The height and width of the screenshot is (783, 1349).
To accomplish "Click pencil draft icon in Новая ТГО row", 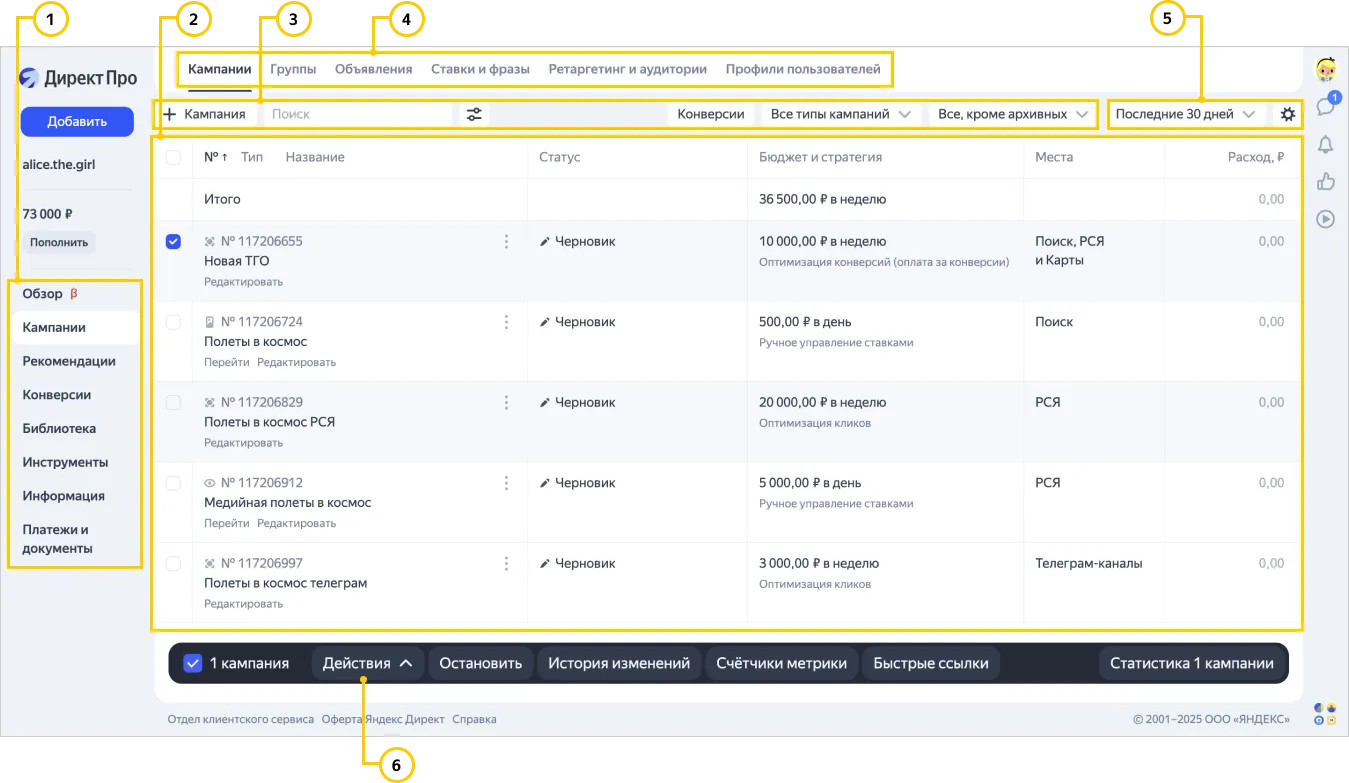I will (545, 242).
